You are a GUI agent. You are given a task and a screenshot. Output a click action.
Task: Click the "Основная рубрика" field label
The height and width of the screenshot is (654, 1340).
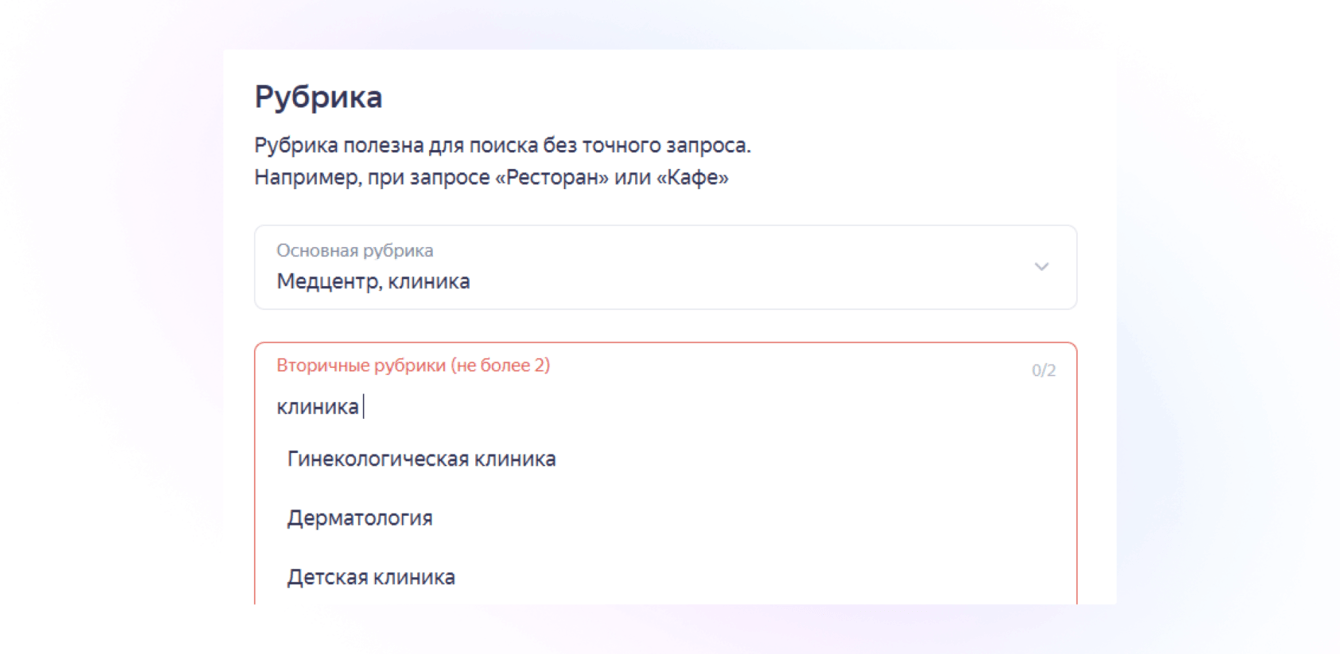click(x=355, y=251)
